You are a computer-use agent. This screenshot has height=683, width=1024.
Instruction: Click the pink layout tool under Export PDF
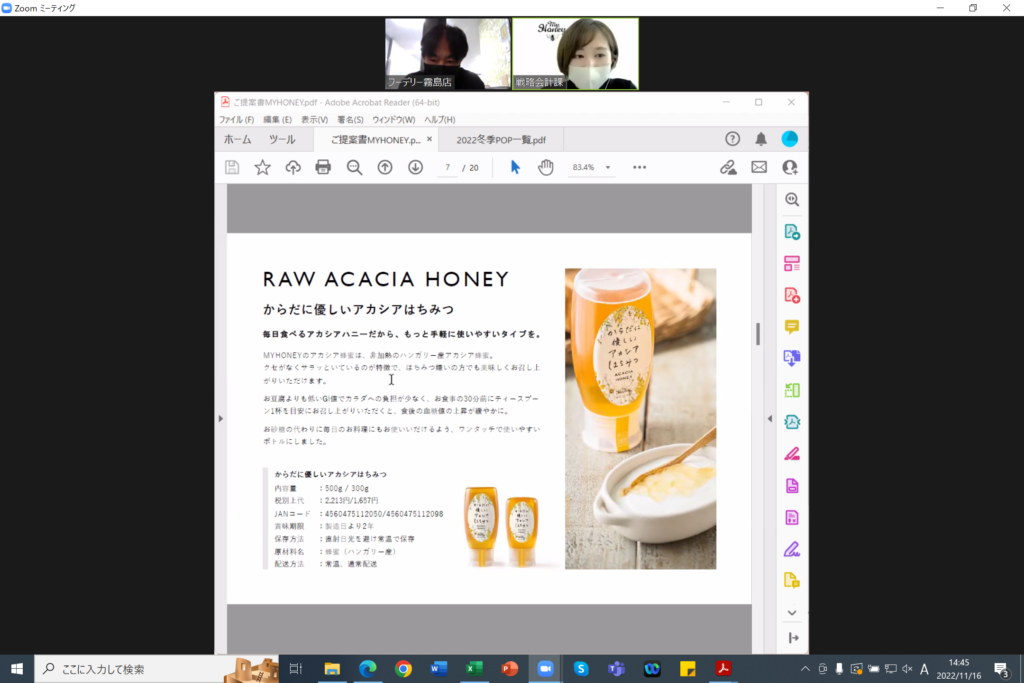pos(792,264)
